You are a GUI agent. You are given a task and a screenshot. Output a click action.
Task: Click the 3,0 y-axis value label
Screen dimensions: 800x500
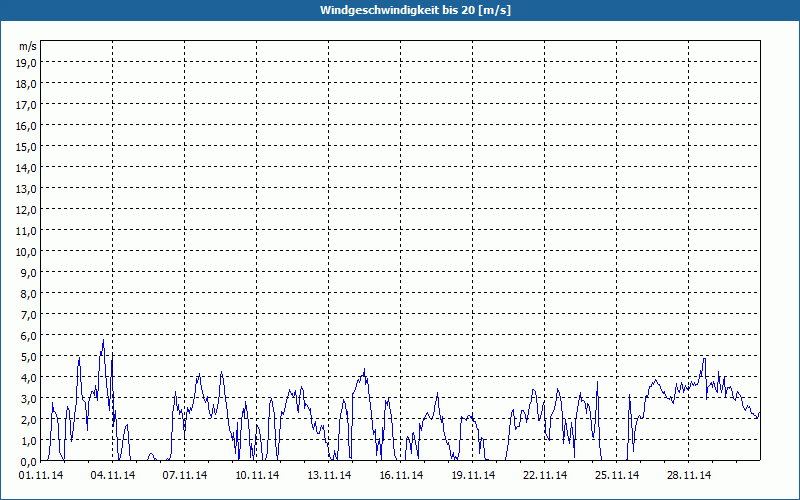click(27, 399)
